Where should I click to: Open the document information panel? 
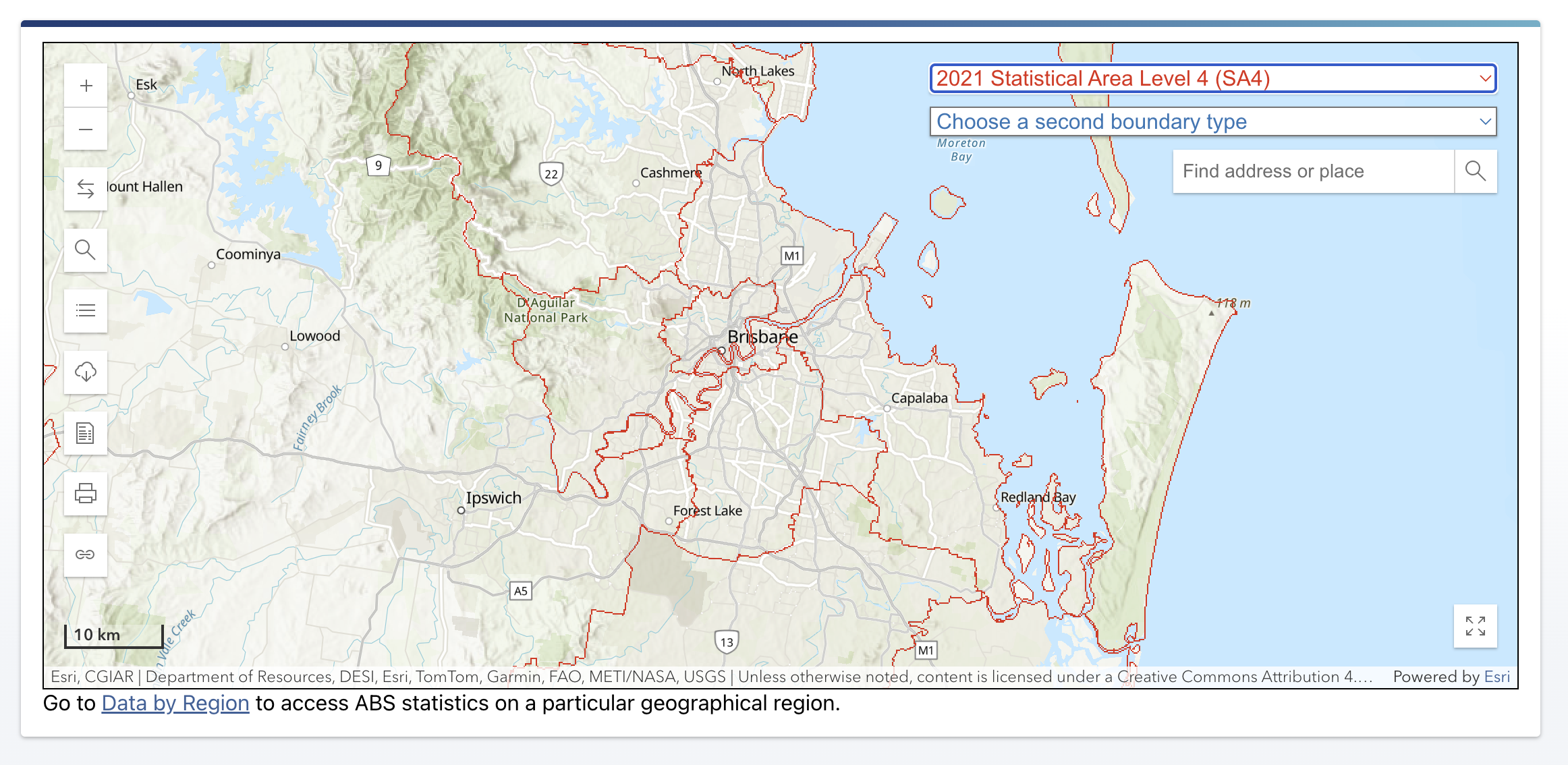(86, 433)
